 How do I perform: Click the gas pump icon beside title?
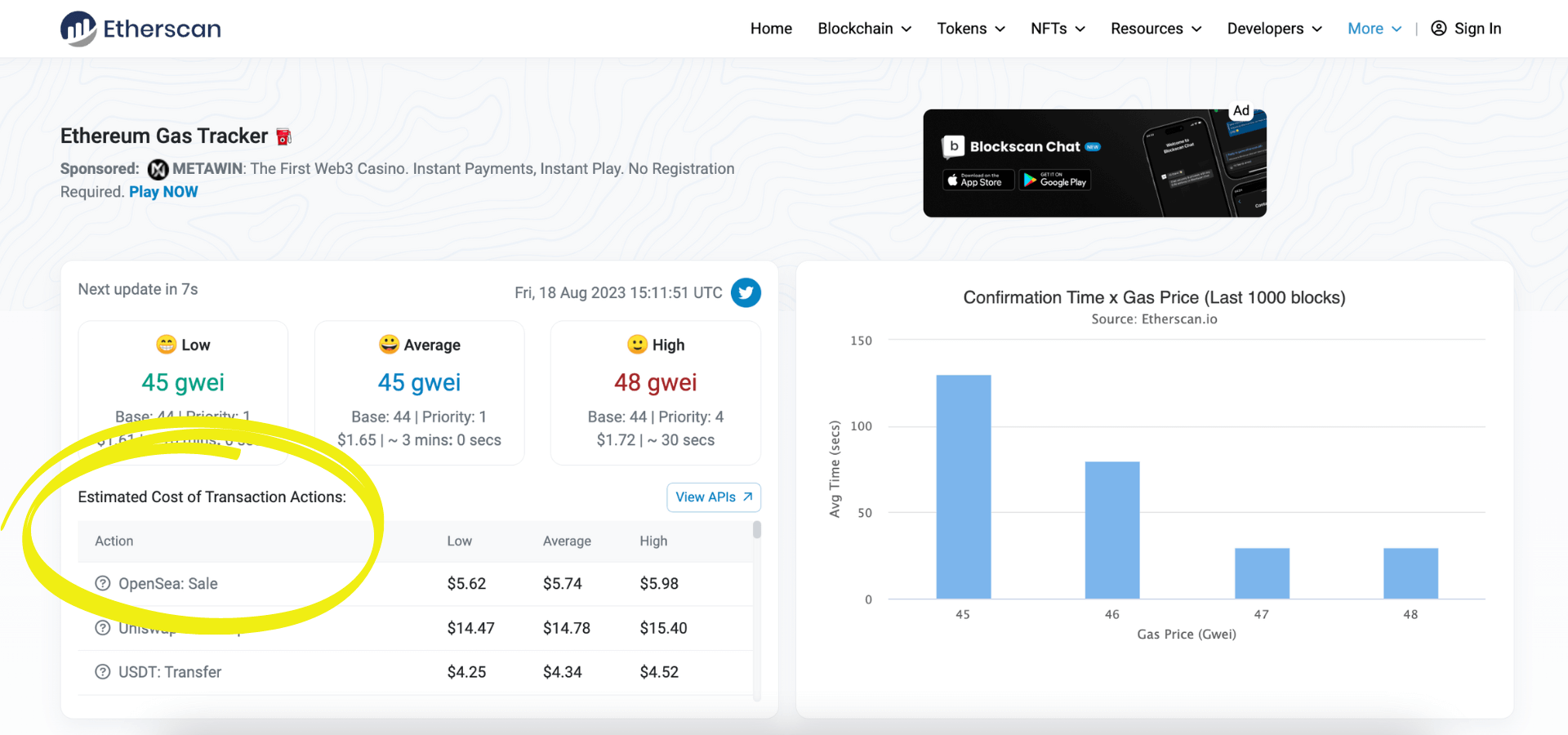283,137
